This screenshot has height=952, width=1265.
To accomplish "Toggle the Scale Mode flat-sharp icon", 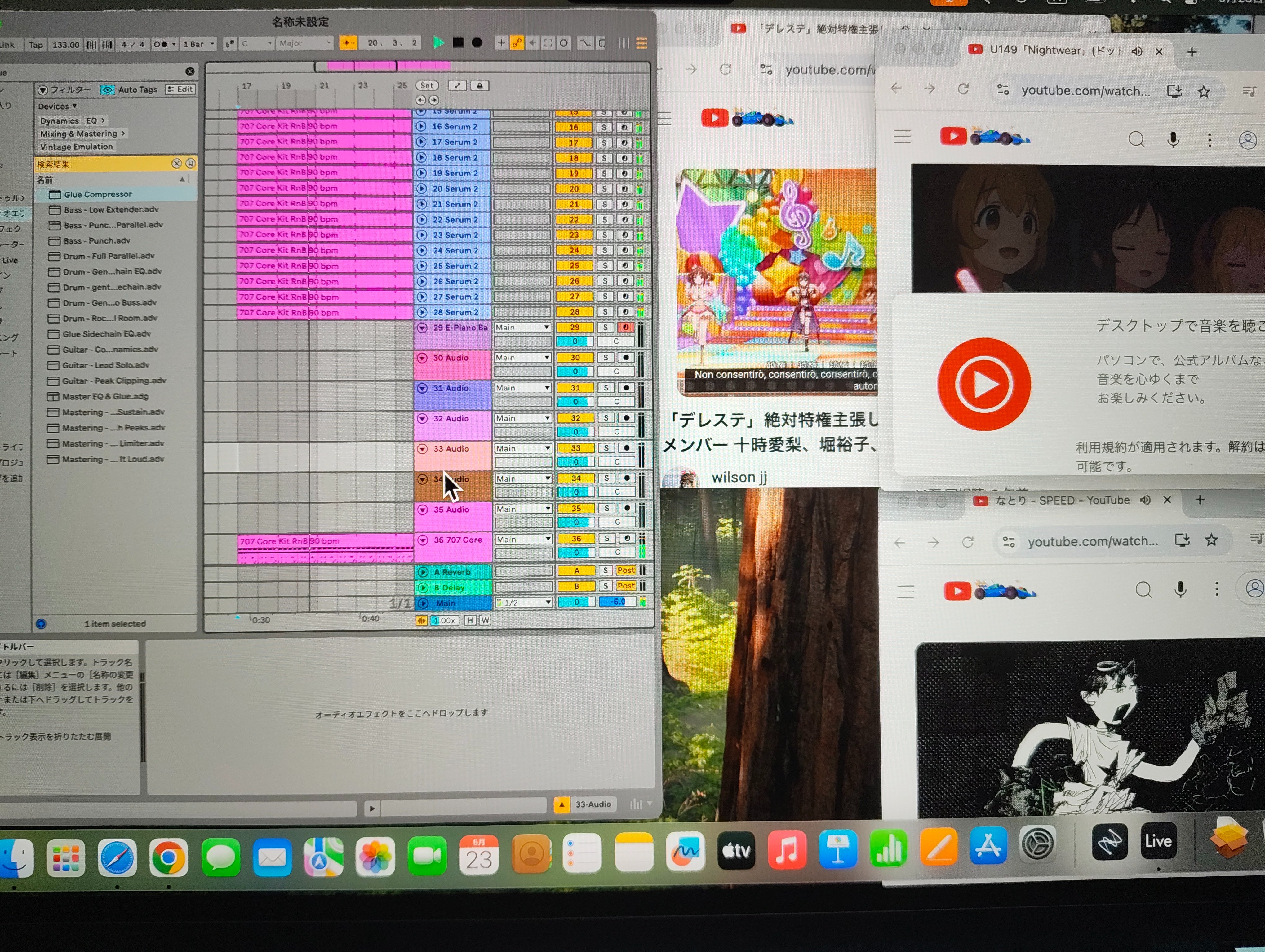I will (230, 43).
